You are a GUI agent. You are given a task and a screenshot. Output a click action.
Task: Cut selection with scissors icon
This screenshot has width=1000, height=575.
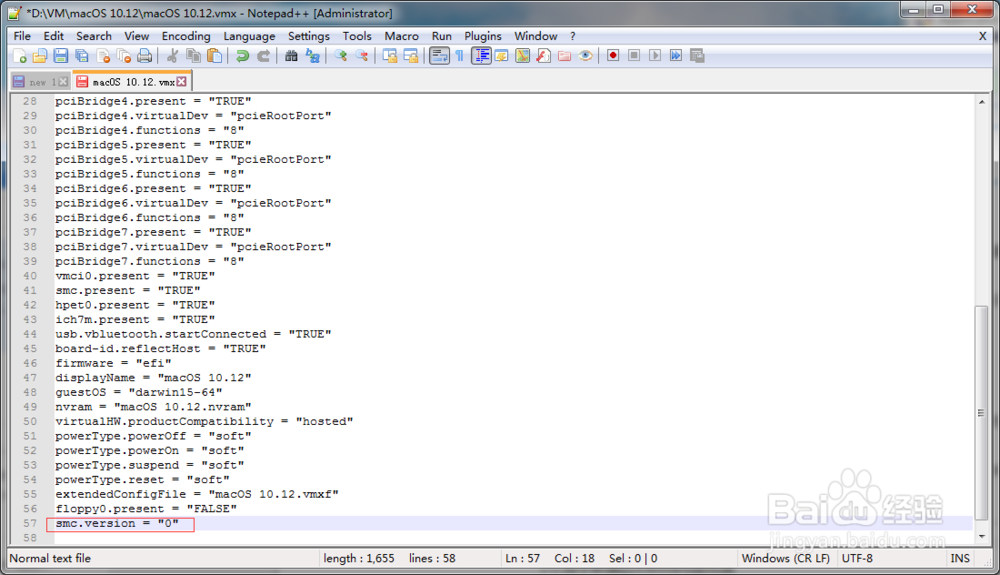coord(172,56)
